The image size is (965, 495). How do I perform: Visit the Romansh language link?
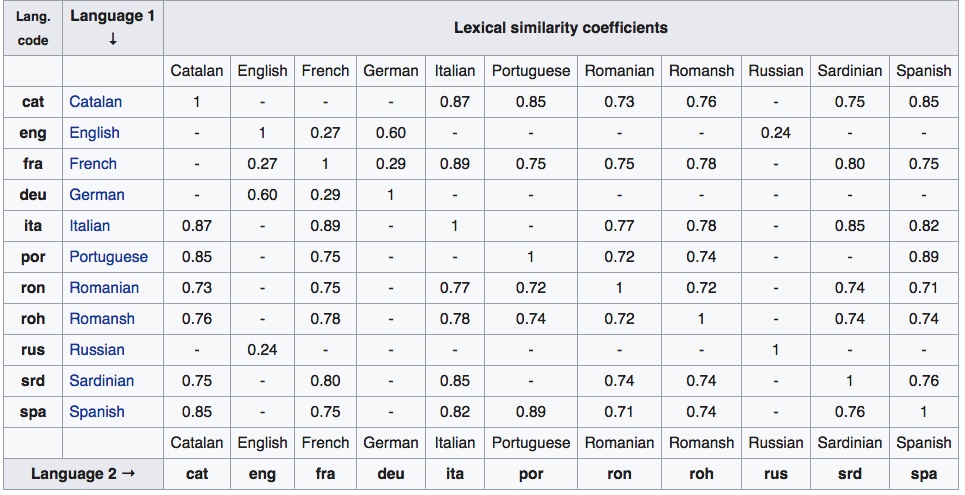coord(102,318)
